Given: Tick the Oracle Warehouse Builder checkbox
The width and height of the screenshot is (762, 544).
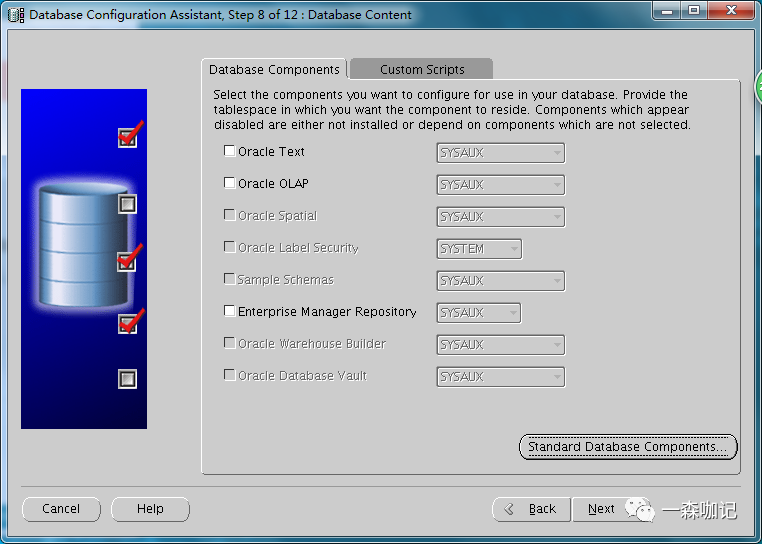Looking at the screenshot, I should [x=229, y=343].
